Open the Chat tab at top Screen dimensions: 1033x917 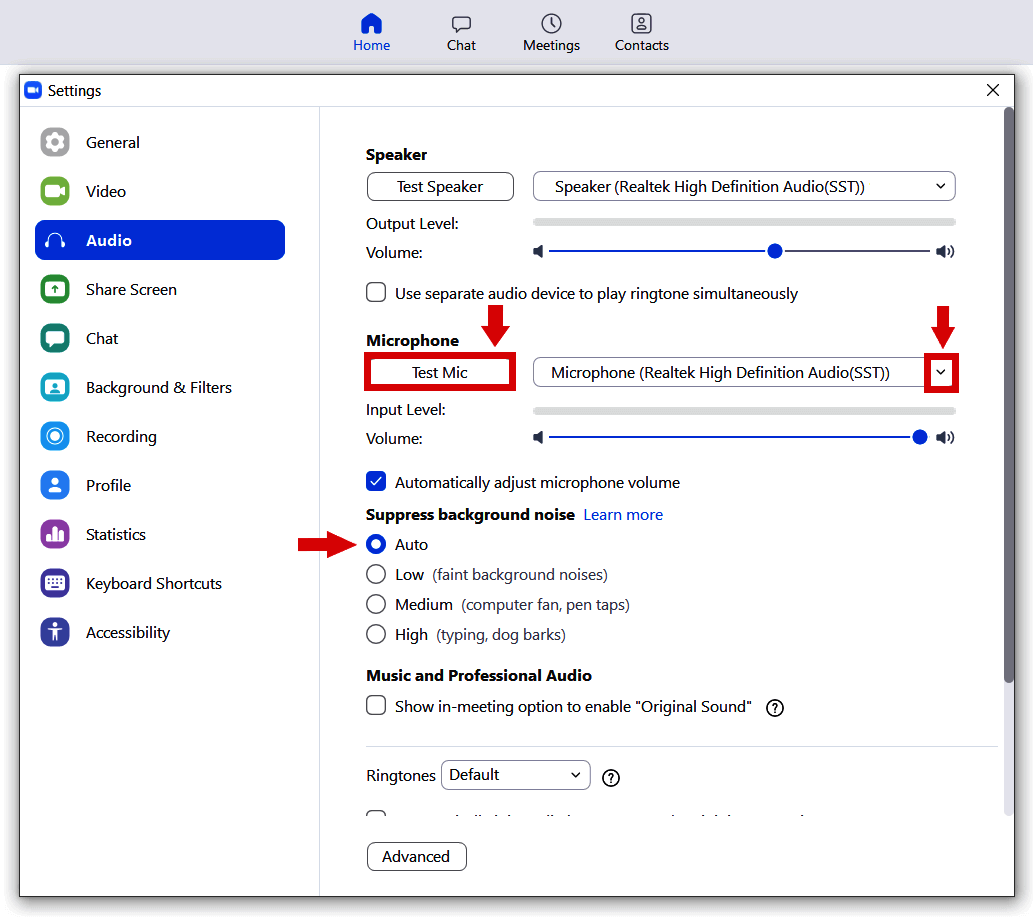(461, 33)
